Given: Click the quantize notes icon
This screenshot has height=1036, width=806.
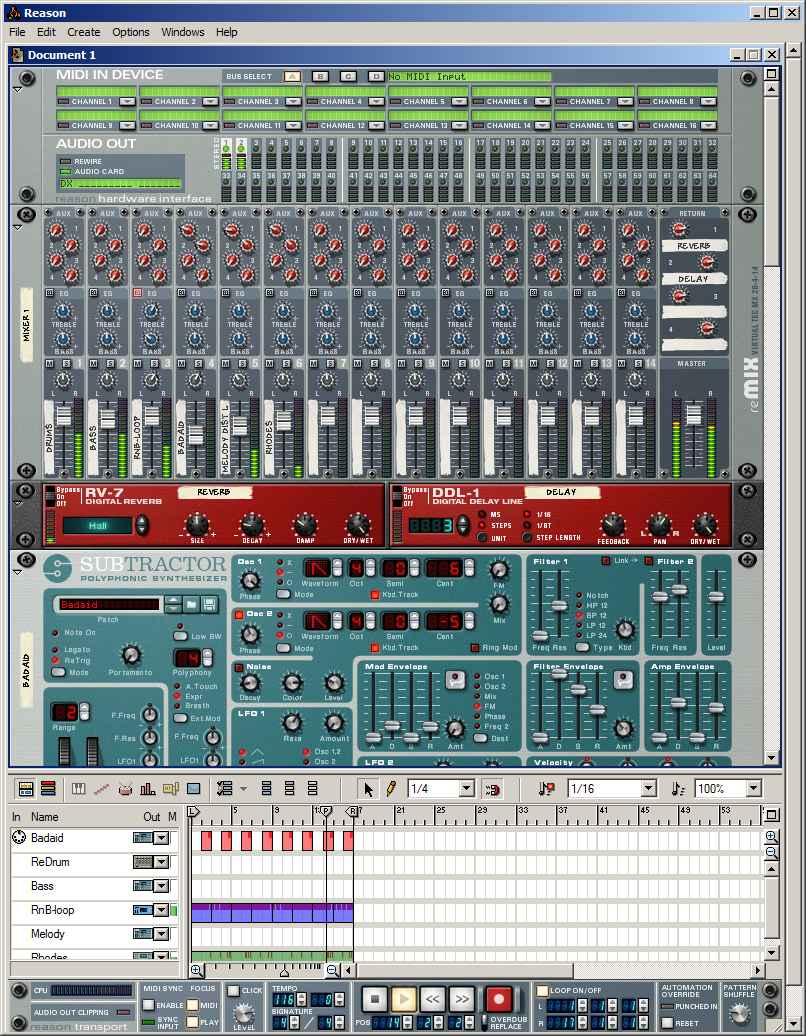Looking at the screenshot, I should (x=546, y=788).
